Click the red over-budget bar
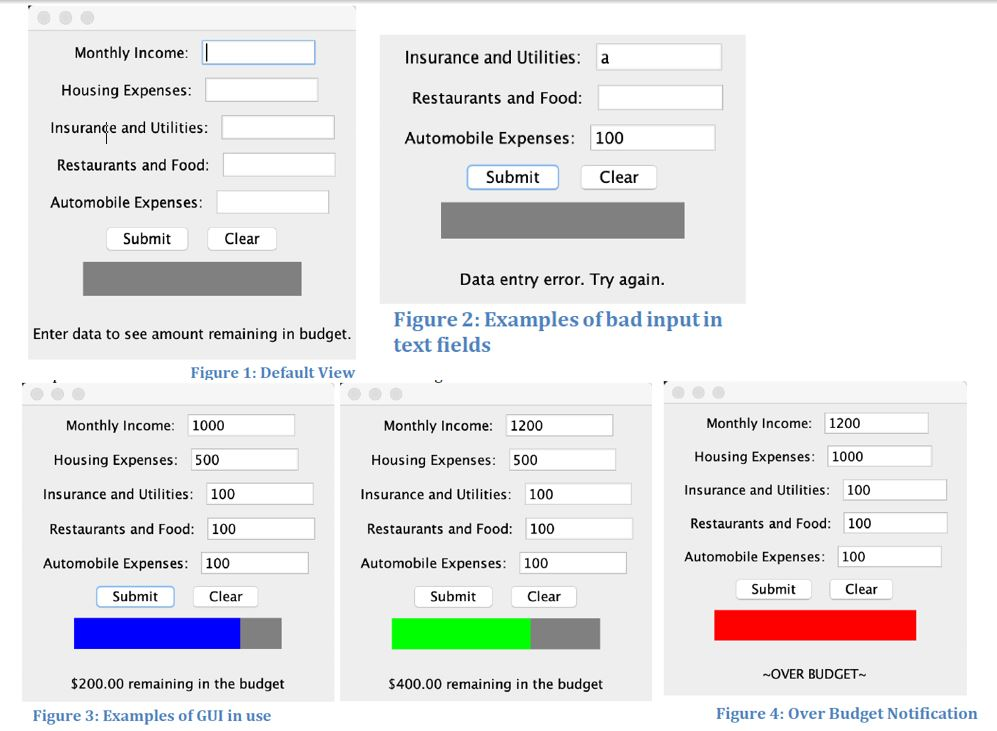The height and width of the screenshot is (731, 997). tap(815, 625)
